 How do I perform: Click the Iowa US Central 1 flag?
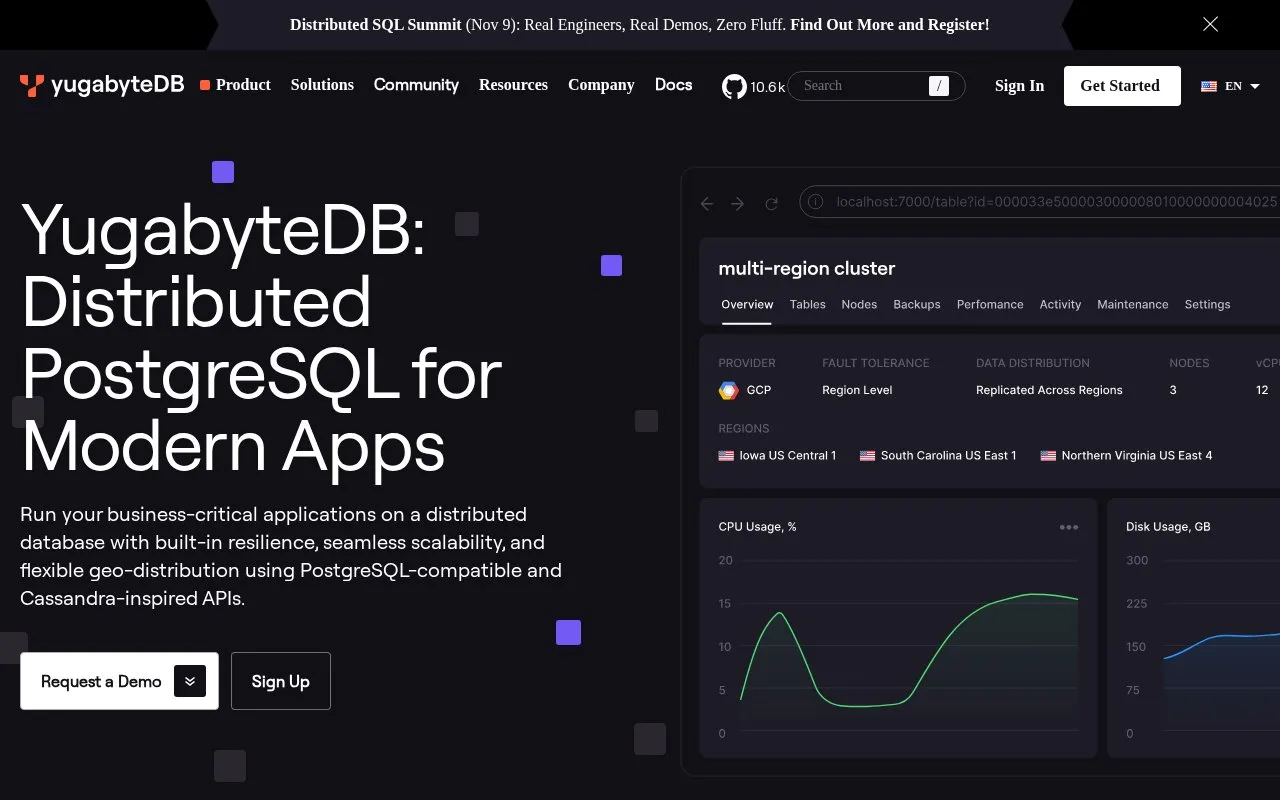726,455
